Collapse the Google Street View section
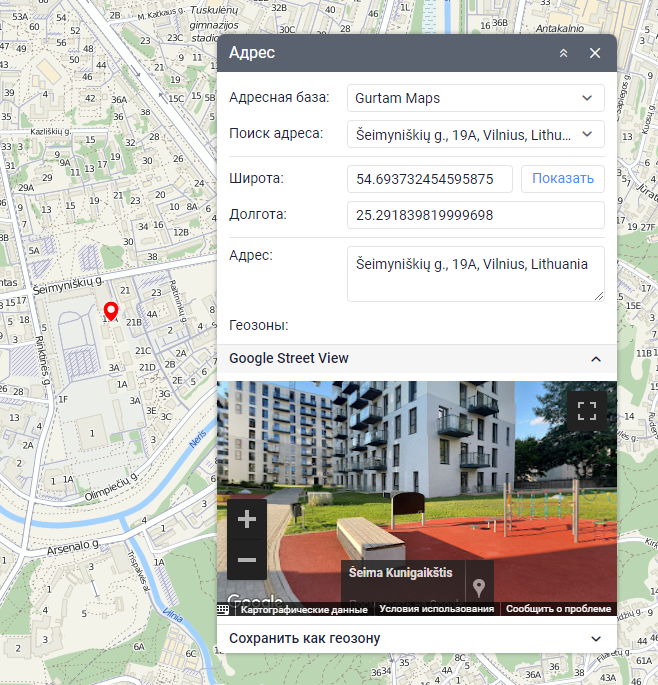658x685 pixels. [x=596, y=358]
